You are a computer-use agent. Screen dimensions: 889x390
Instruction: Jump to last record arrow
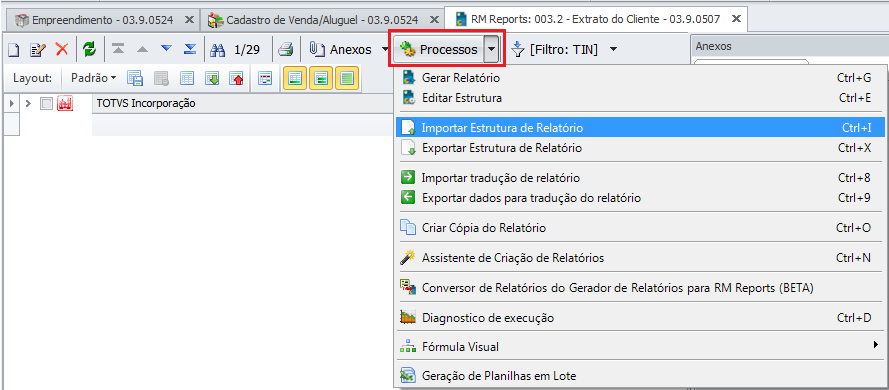click(190, 49)
